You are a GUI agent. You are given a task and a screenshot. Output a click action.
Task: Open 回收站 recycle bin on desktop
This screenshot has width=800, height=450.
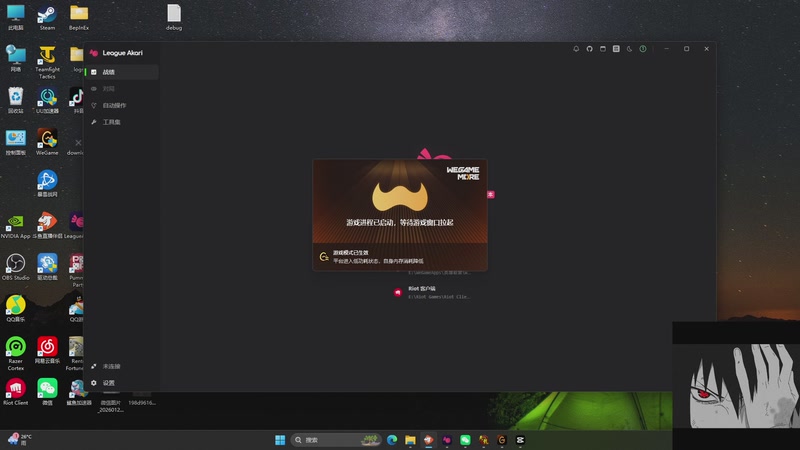click(15, 101)
